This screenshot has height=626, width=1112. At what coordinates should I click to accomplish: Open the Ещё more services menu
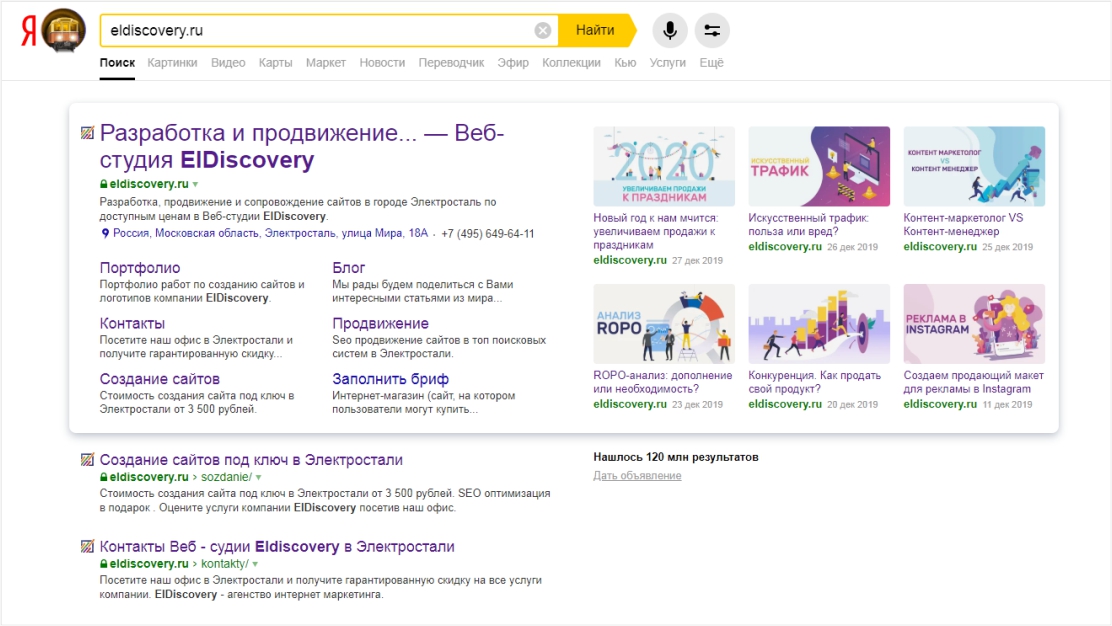click(711, 62)
